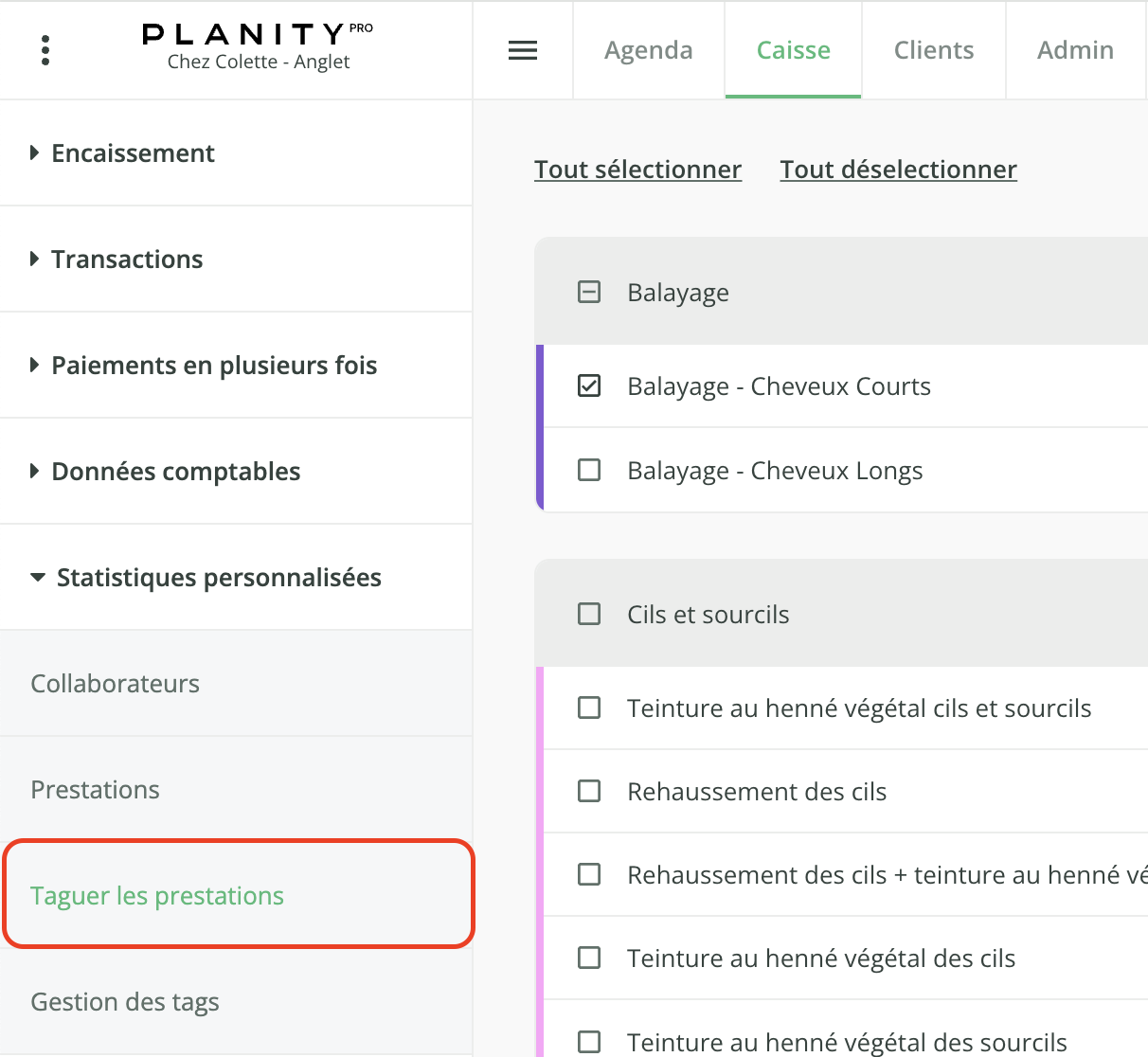This screenshot has height=1057, width=1148.
Task: Expand the Données comptables section arrow
Action: 35,471
